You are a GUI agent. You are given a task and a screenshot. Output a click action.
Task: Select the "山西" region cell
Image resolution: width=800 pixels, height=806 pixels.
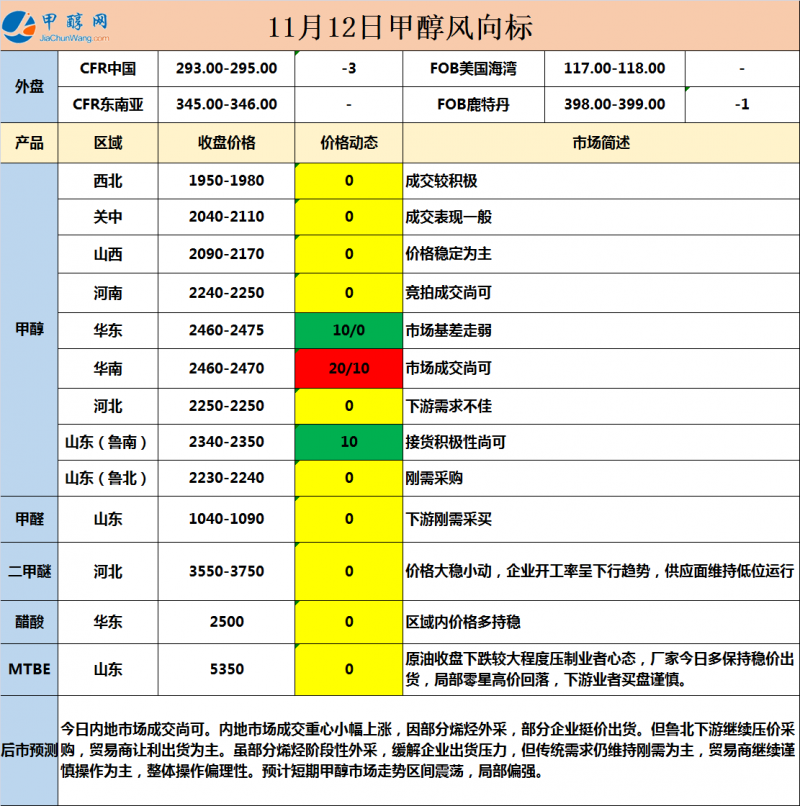click(x=108, y=254)
